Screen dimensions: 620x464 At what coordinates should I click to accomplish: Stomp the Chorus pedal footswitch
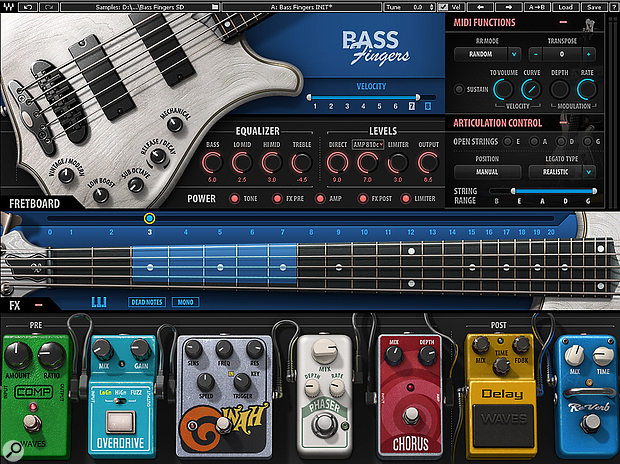[411, 416]
